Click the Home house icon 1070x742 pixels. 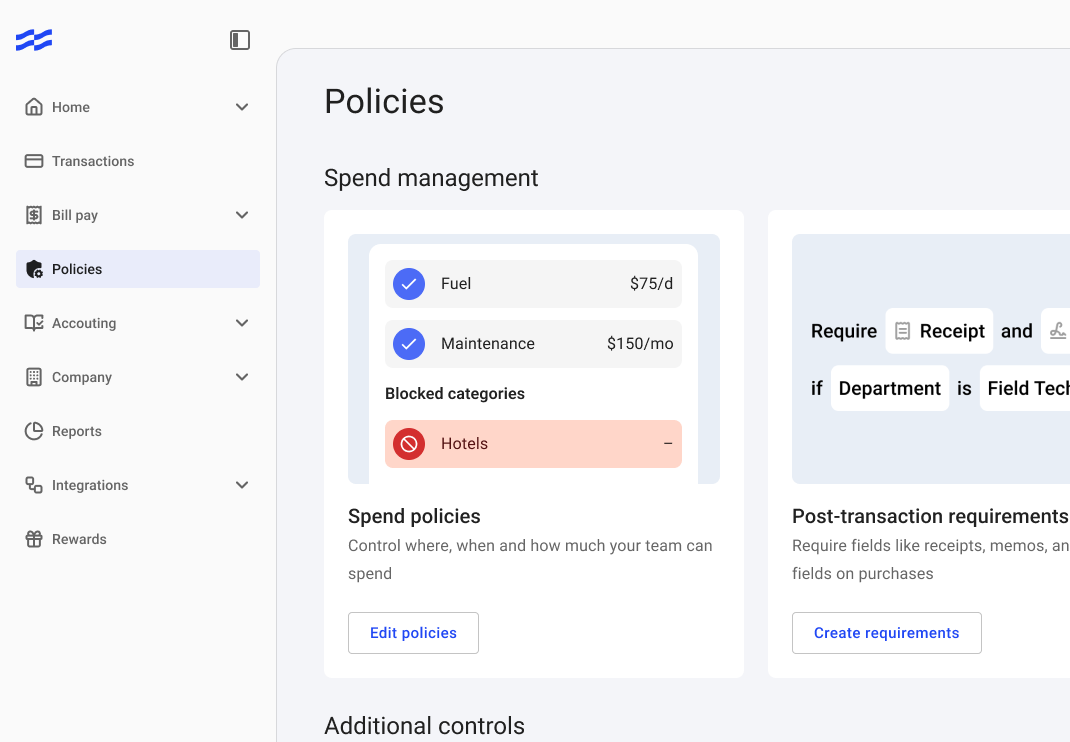click(33, 107)
